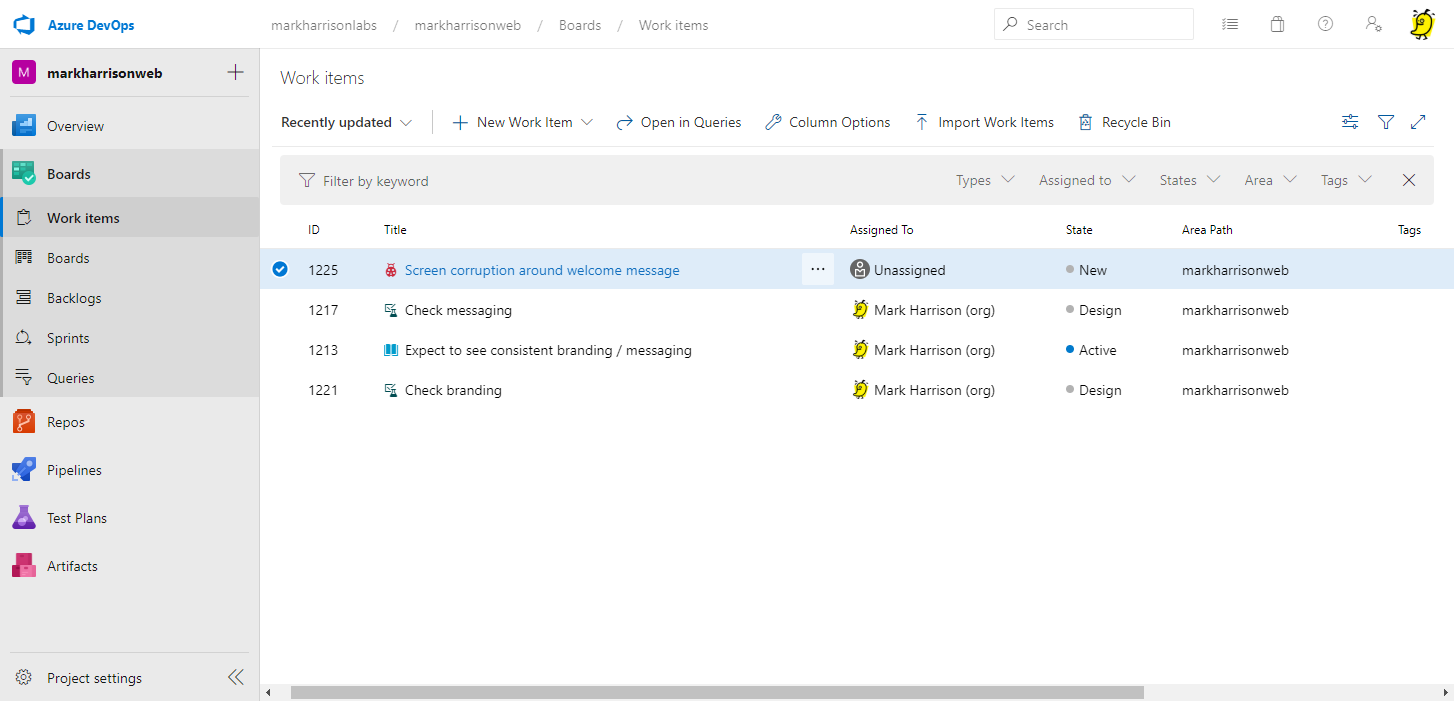The height and width of the screenshot is (701, 1454).
Task: Open the Assigned to filter dropdown
Action: click(x=1087, y=180)
